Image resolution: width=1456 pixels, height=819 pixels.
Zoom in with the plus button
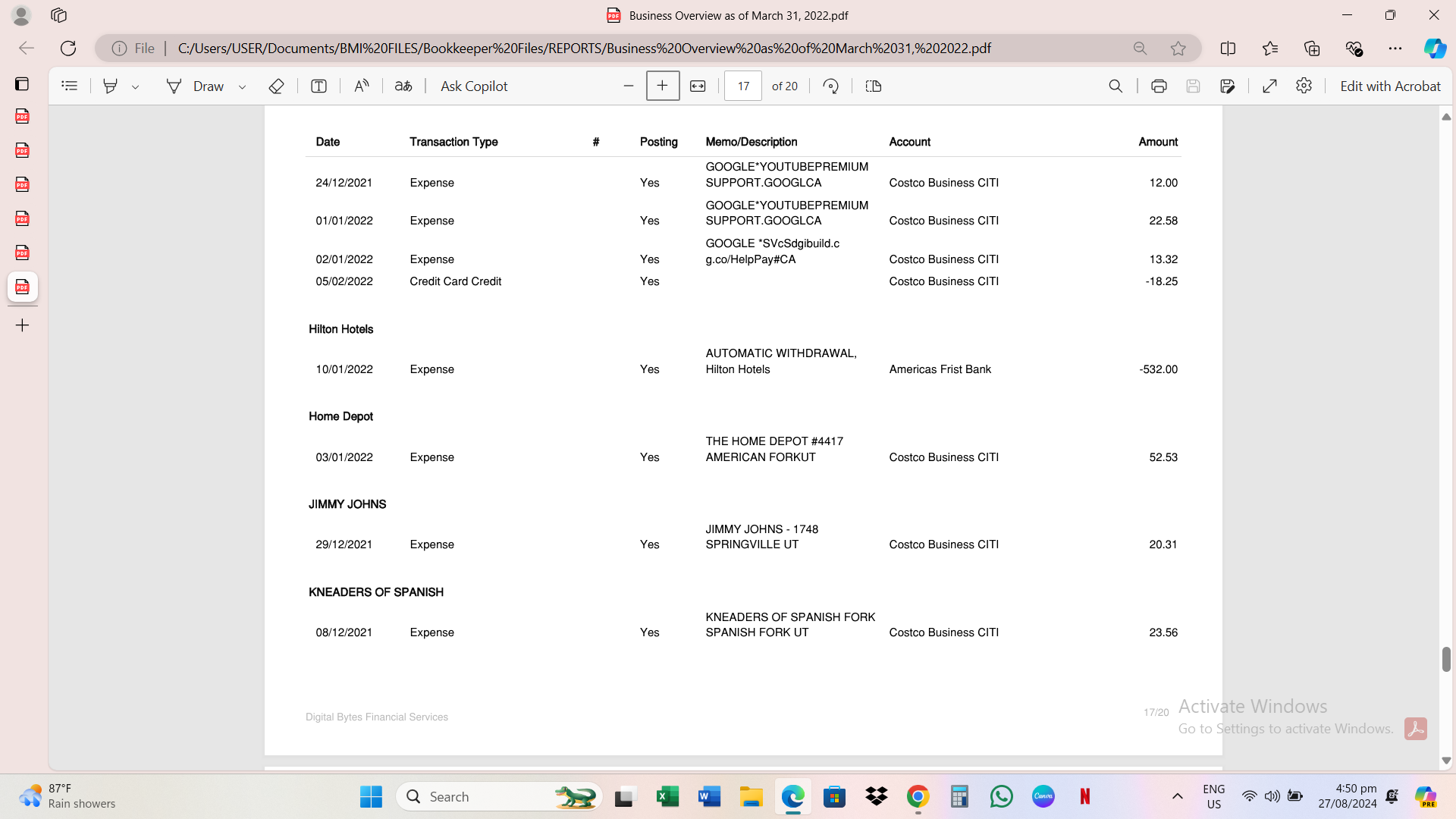click(663, 86)
